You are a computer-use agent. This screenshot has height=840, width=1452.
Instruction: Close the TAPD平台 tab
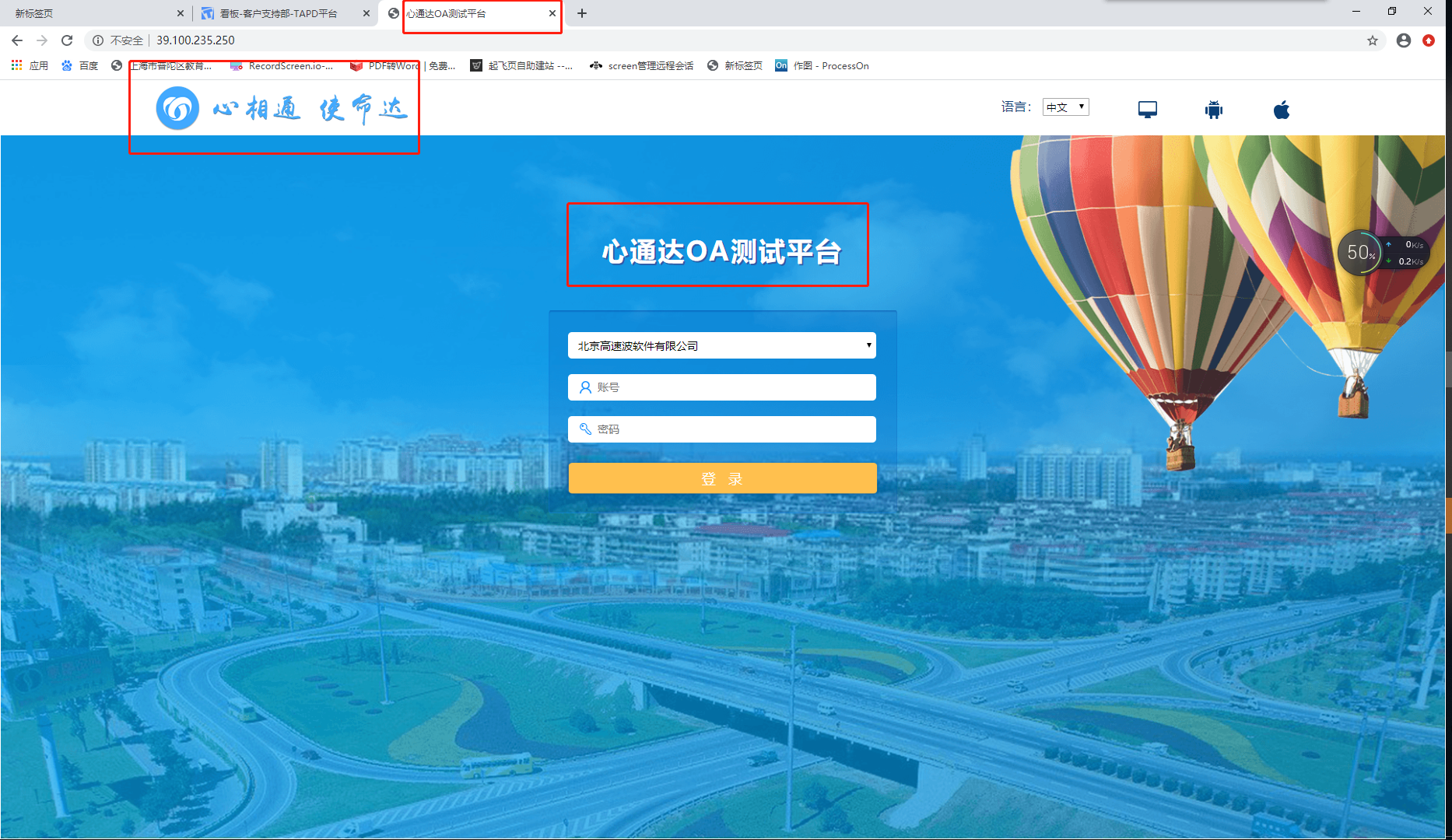click(366, 13)
